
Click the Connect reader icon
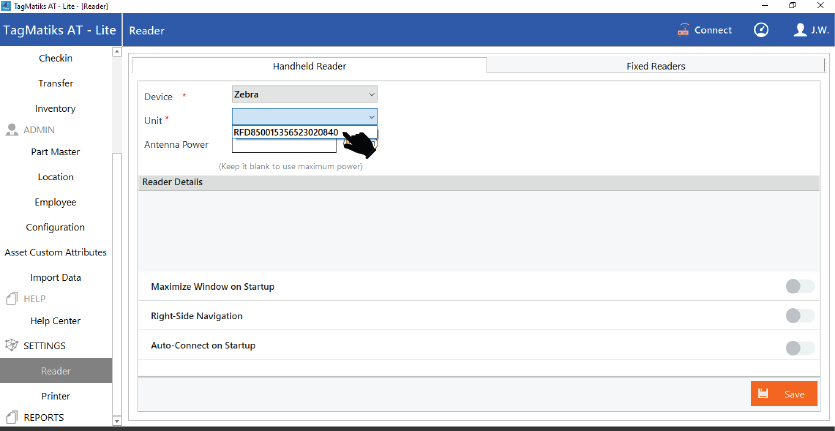coord(683,30)
